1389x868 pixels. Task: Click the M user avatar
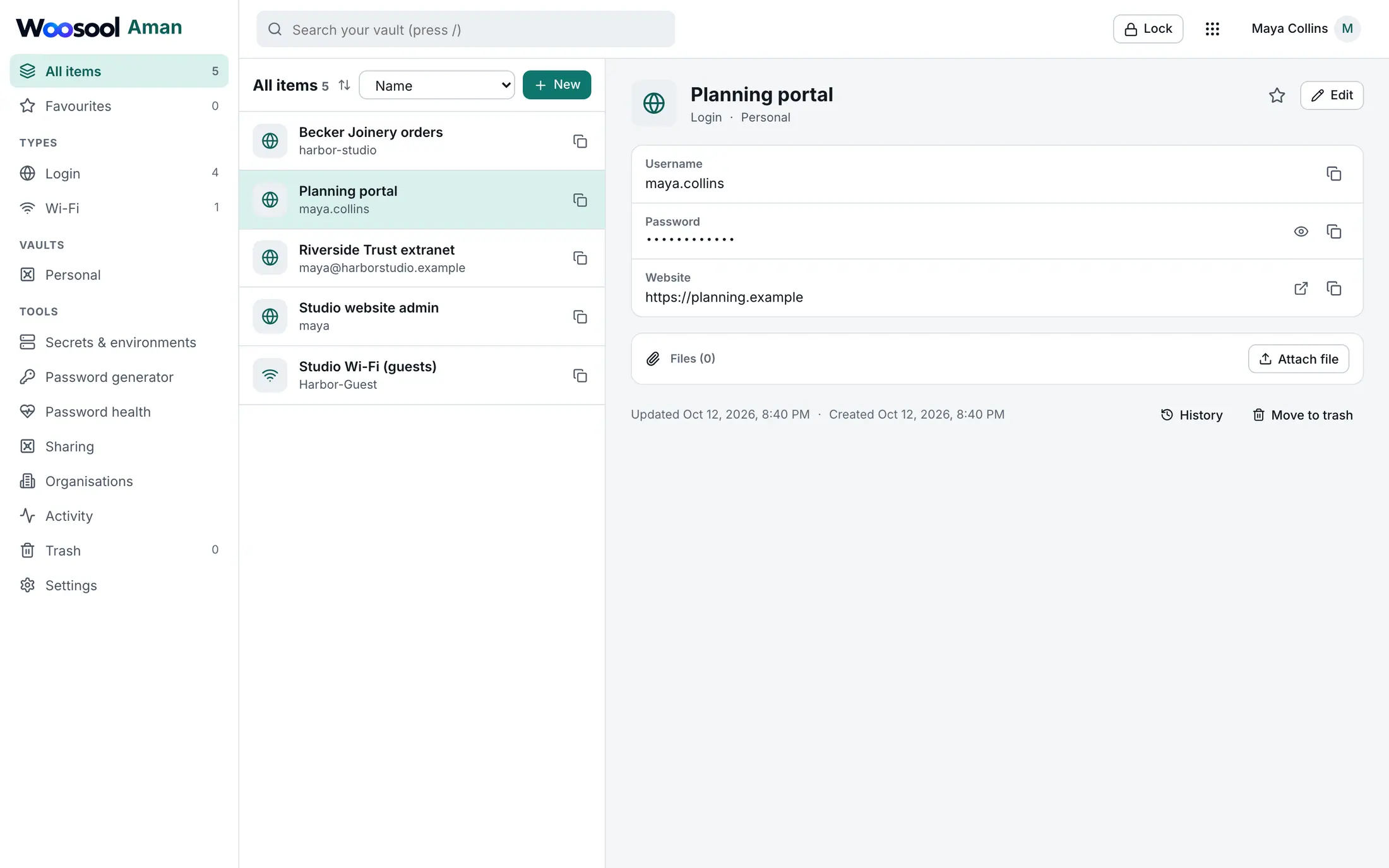pos(1347,29)
